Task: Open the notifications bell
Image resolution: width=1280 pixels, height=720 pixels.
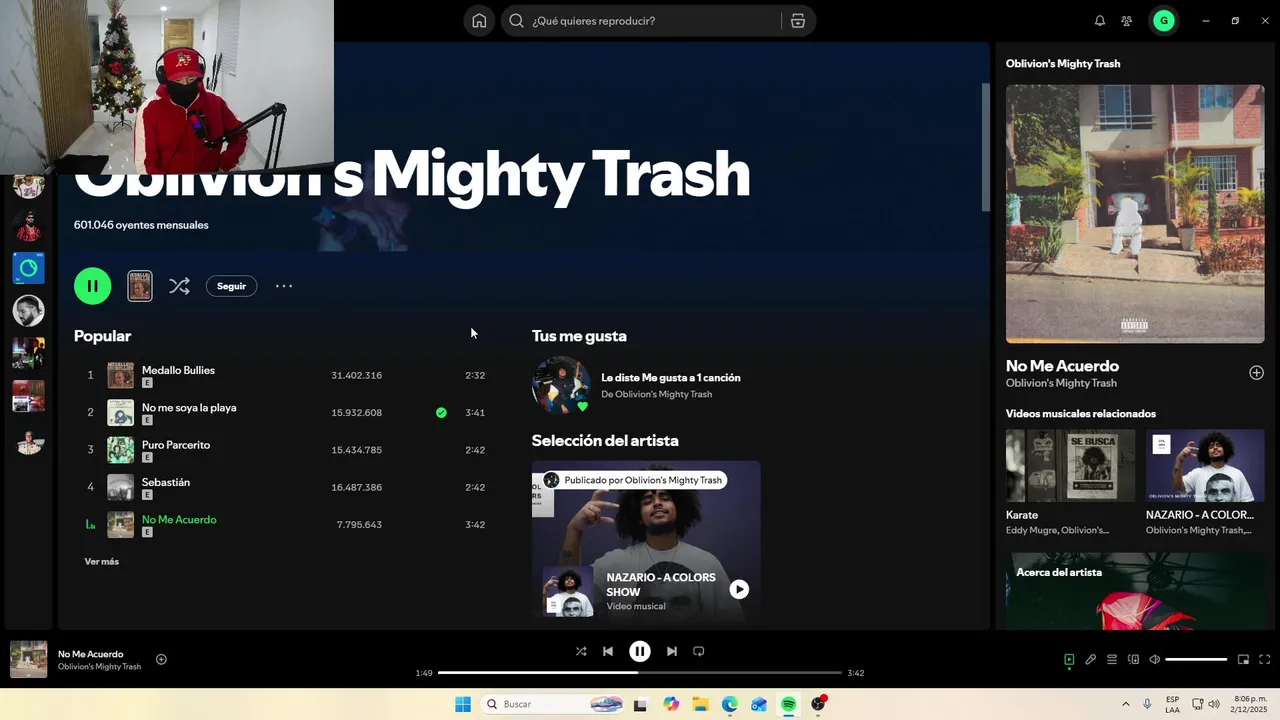Action: click(x=1100, y=21)
